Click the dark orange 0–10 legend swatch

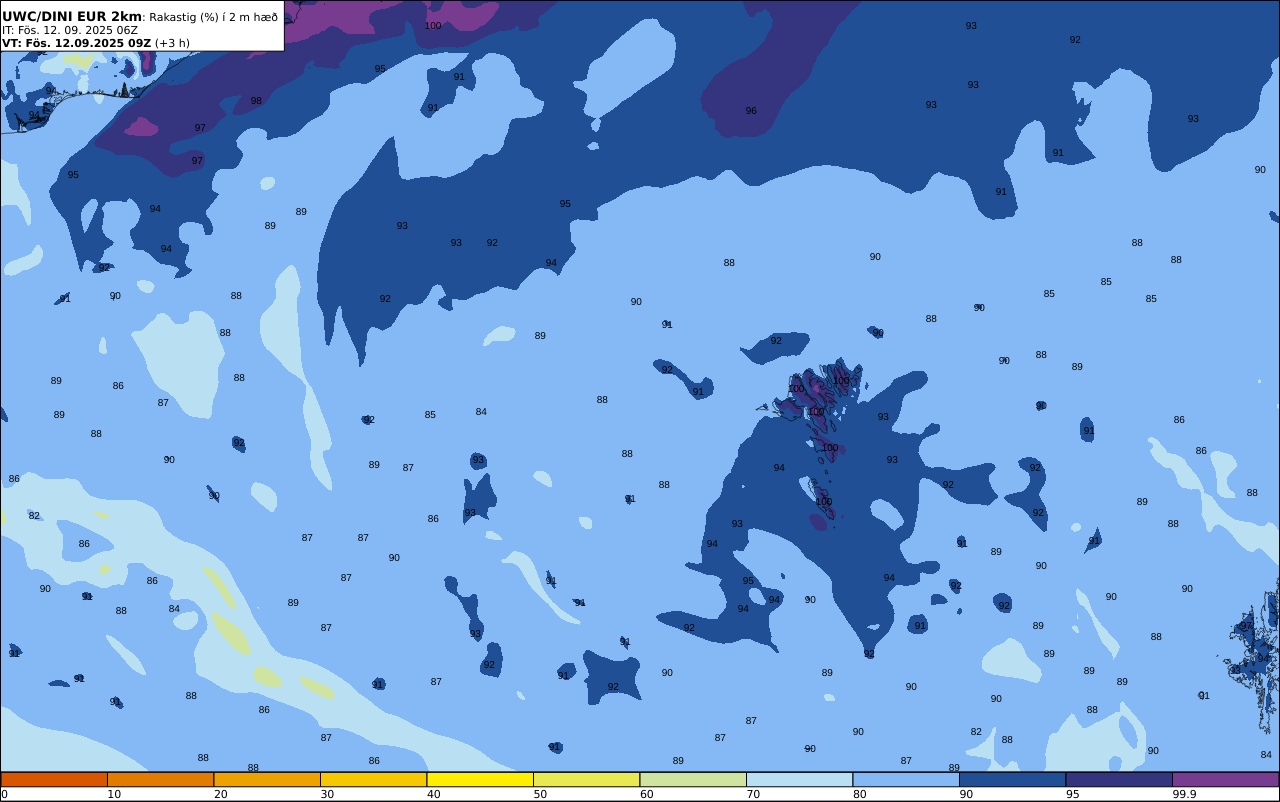click(x=54, y=779)
